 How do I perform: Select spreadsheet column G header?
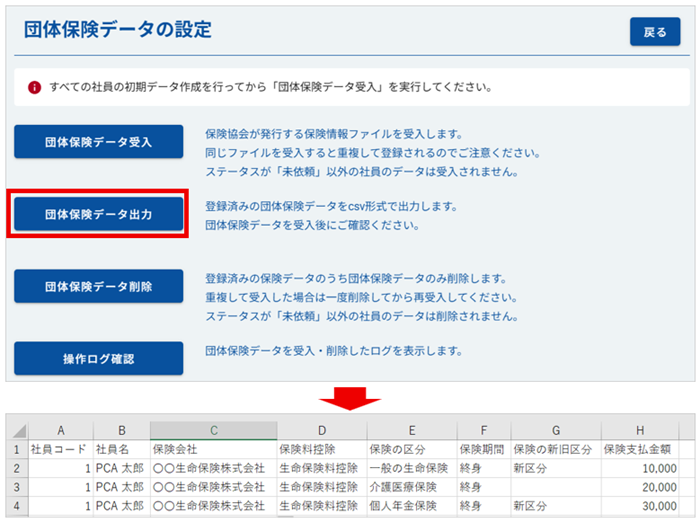[556, 430]
